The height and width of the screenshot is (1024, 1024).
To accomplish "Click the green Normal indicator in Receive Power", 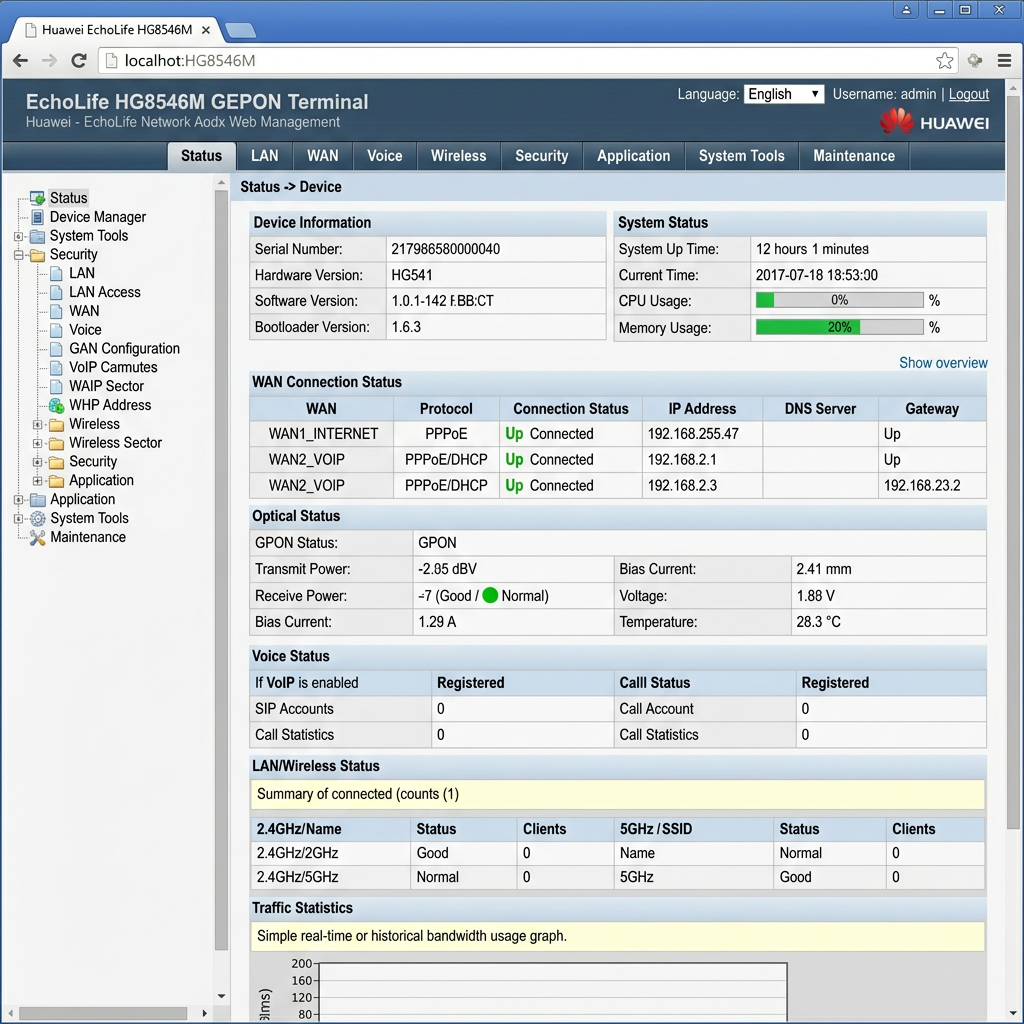I will point(490,595).
